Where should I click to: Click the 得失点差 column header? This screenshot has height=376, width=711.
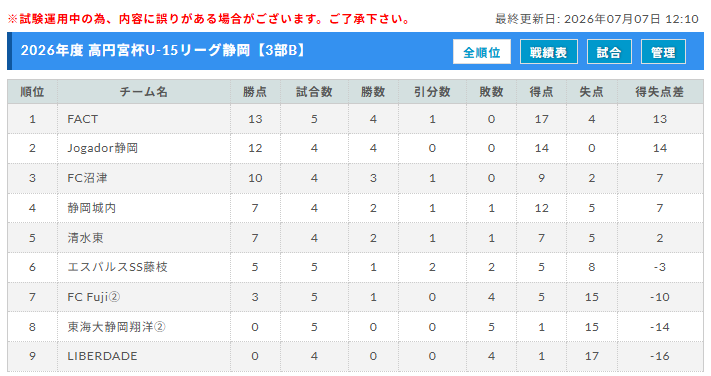660,92
